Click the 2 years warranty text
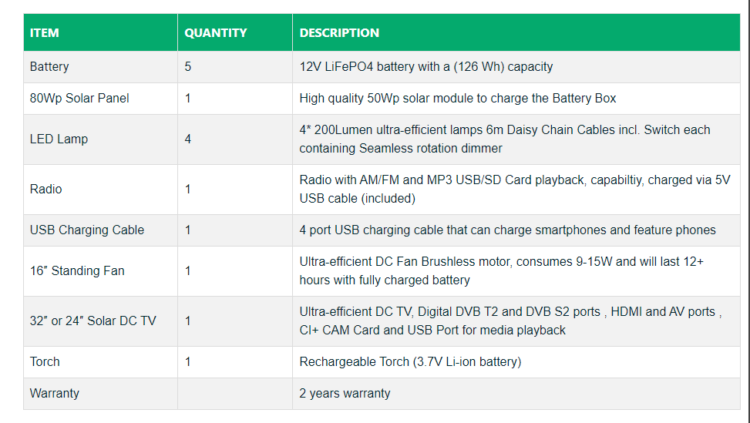The width and height of the screenshot is (750, 423). point(345,393)
